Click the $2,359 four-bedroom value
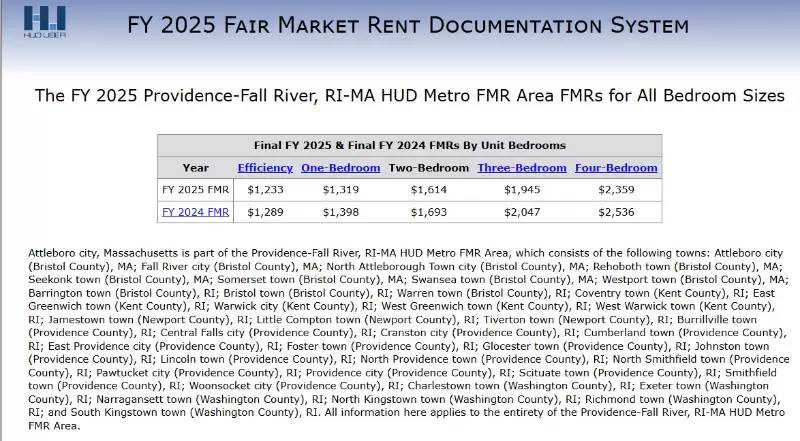 pos(616,190)
